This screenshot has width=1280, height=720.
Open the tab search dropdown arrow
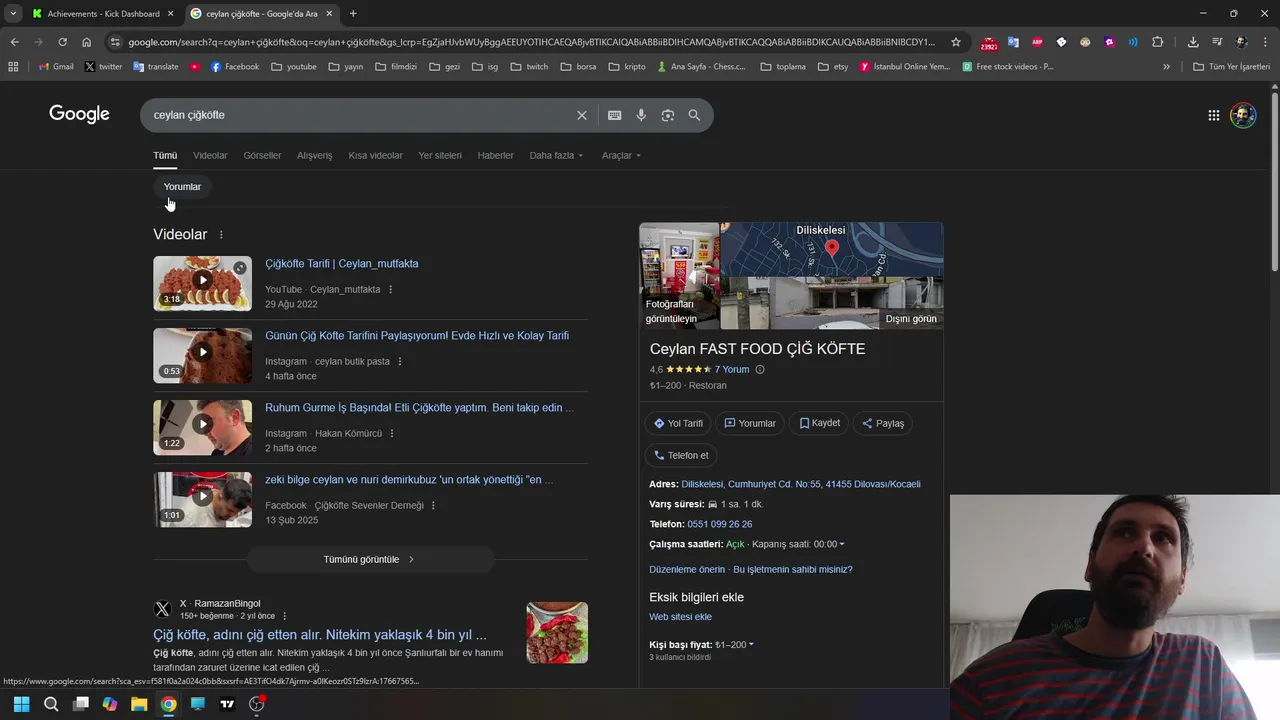click(x=13, y=13)
